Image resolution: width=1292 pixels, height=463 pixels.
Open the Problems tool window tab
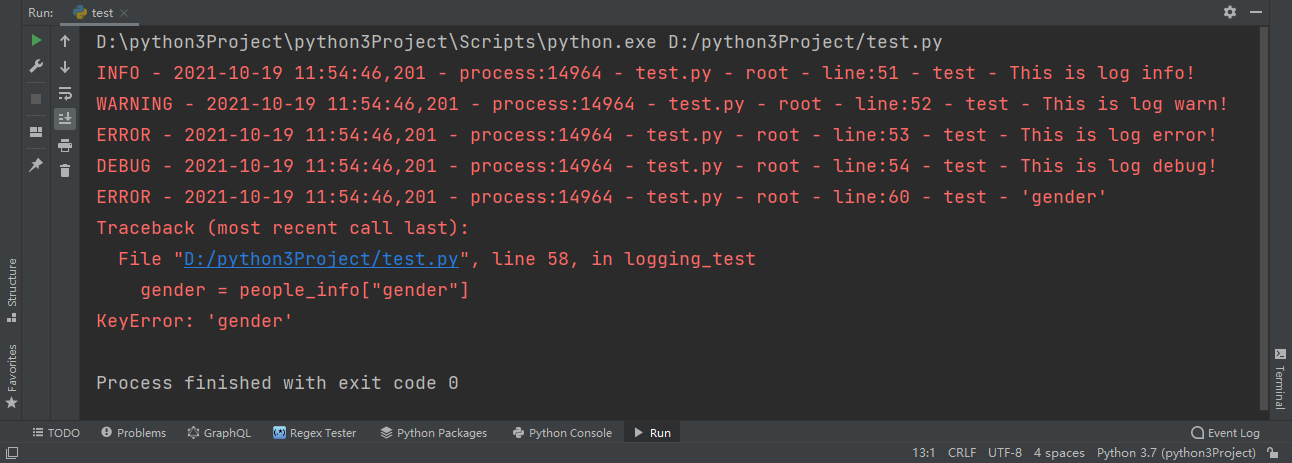coord(133,433)
